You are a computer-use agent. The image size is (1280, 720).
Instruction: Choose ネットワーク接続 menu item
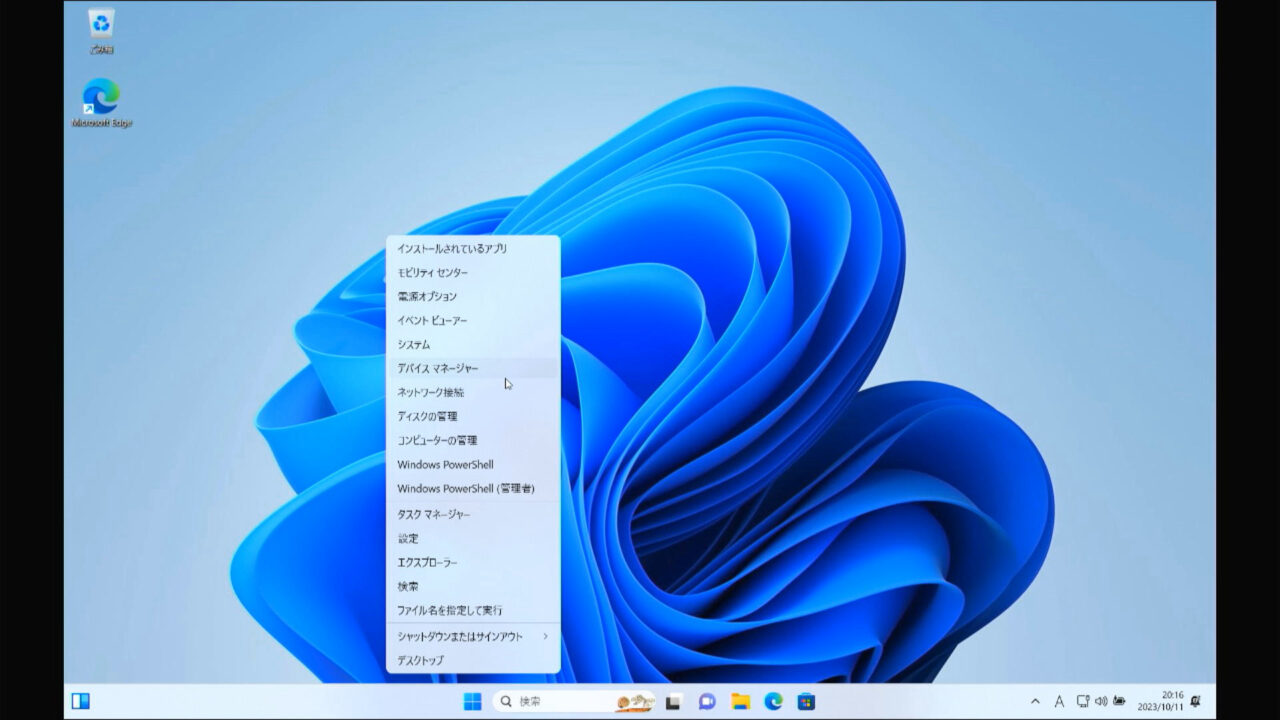tap(473, 392)
